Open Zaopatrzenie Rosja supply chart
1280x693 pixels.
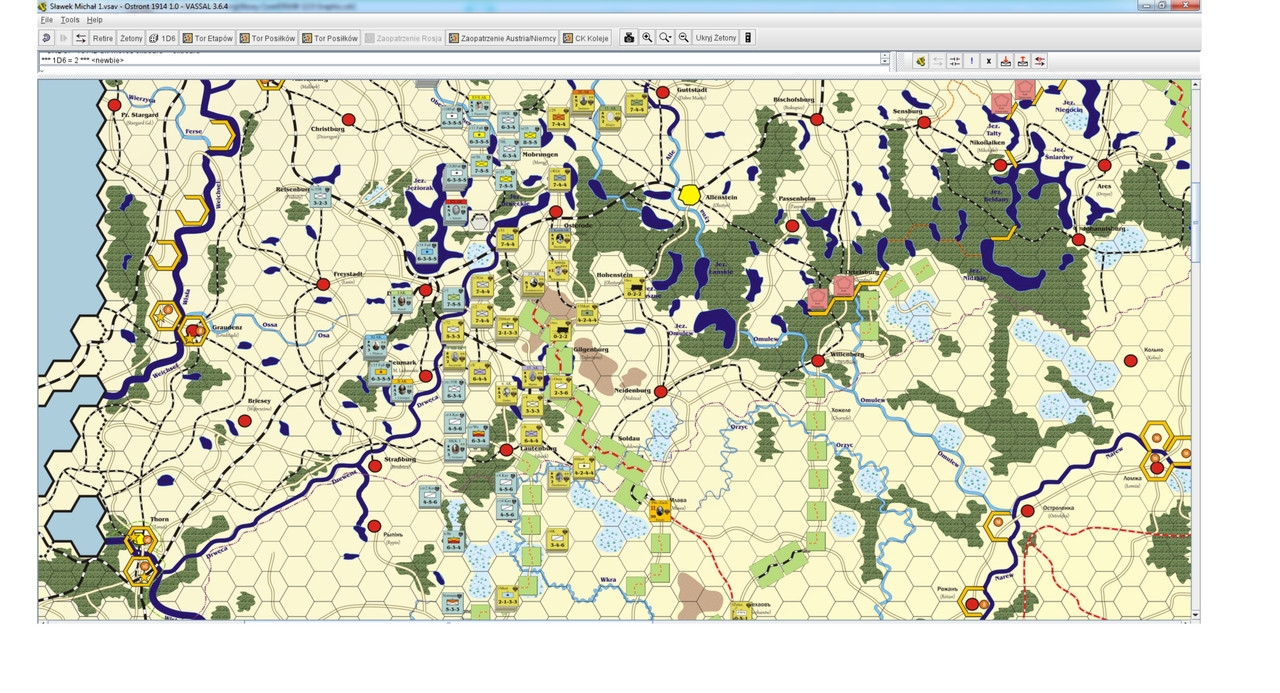403,38
